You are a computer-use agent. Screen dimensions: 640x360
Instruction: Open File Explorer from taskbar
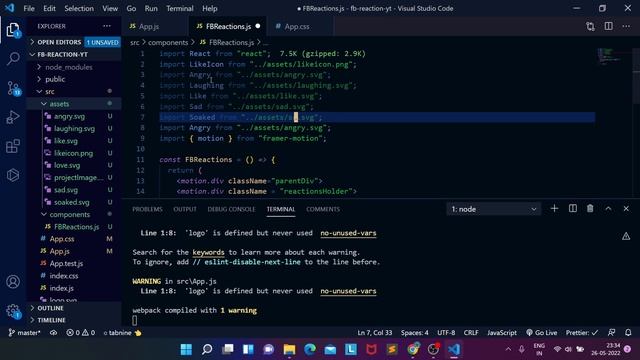[289, 349]
